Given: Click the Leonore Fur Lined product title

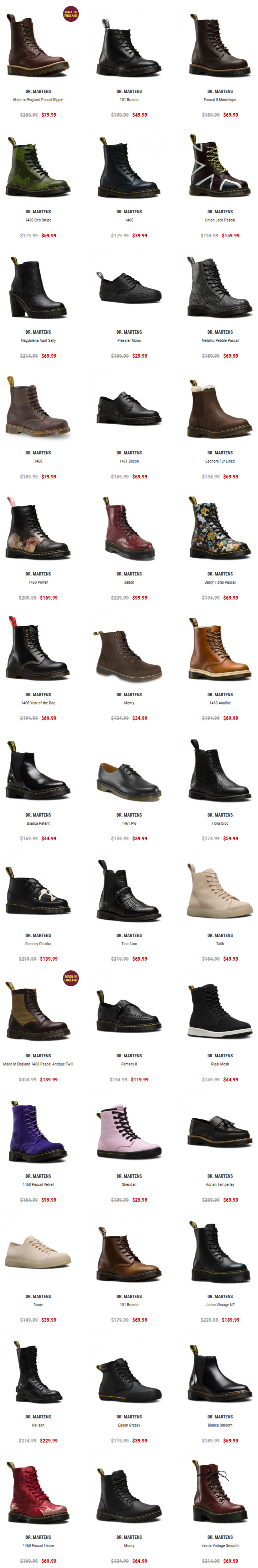Looking at the screenshot, I should pos(220,461).
